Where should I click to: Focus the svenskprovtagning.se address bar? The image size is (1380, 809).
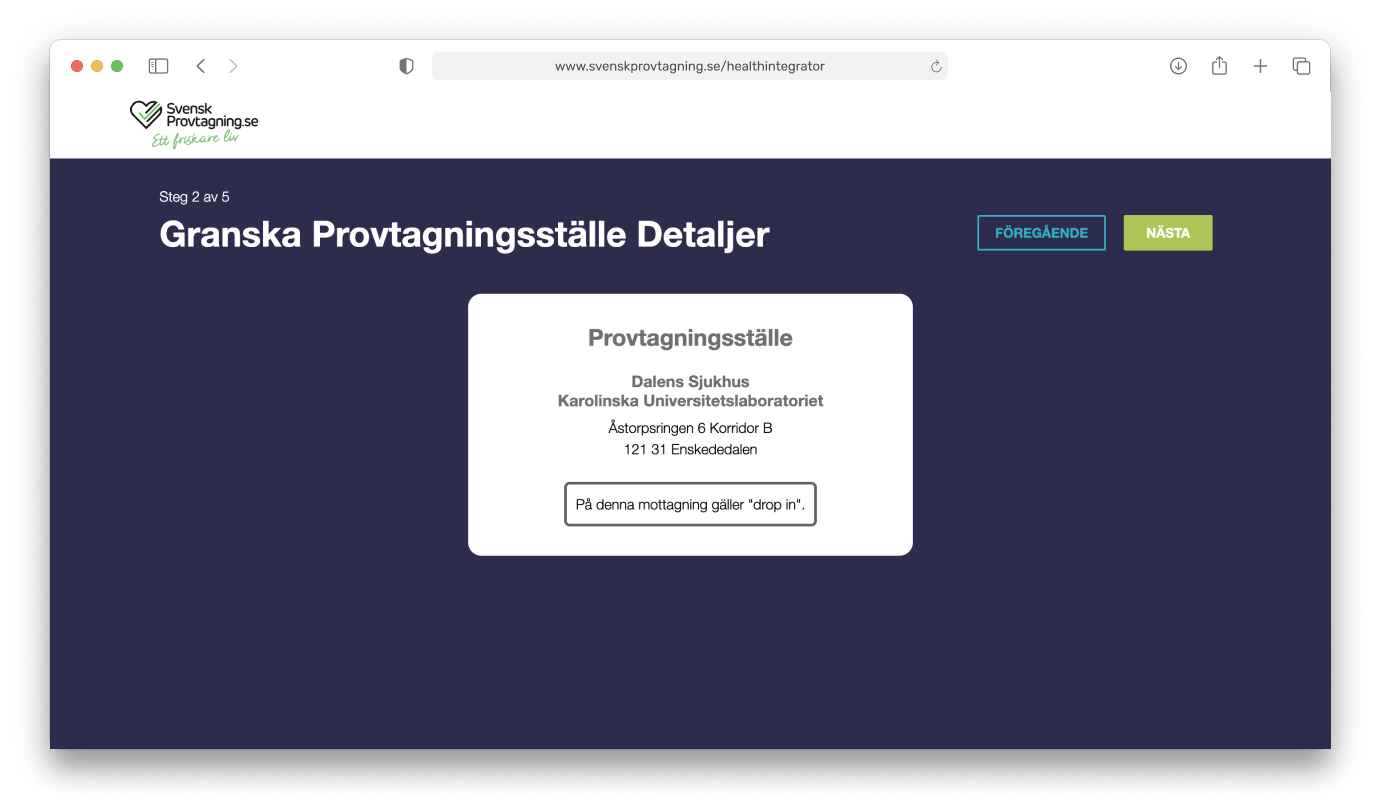coord(690,66)
